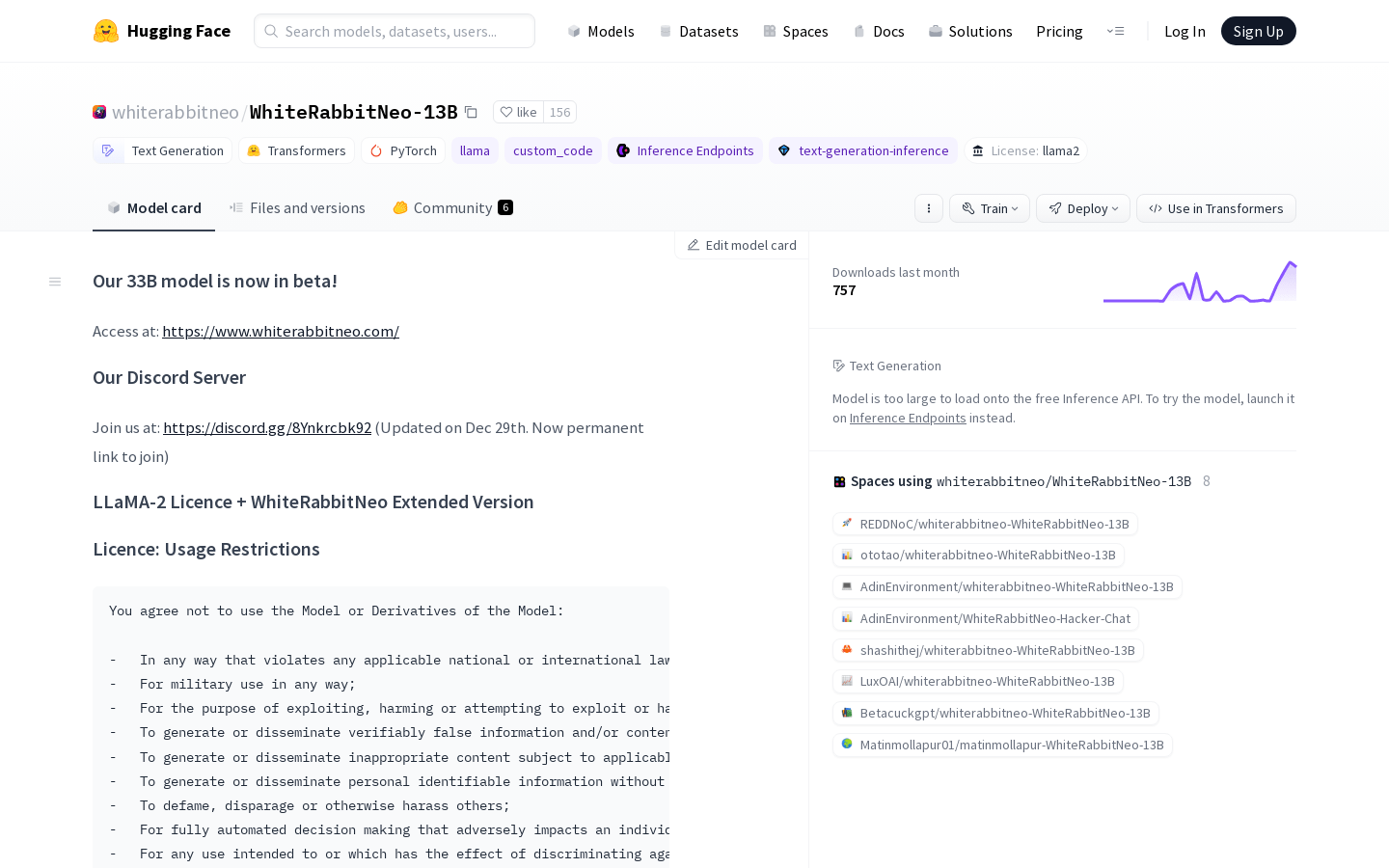Viewport: 1389px width, 868px height.
Task: Click the Log In link
Action: (x=1185, y=31)
